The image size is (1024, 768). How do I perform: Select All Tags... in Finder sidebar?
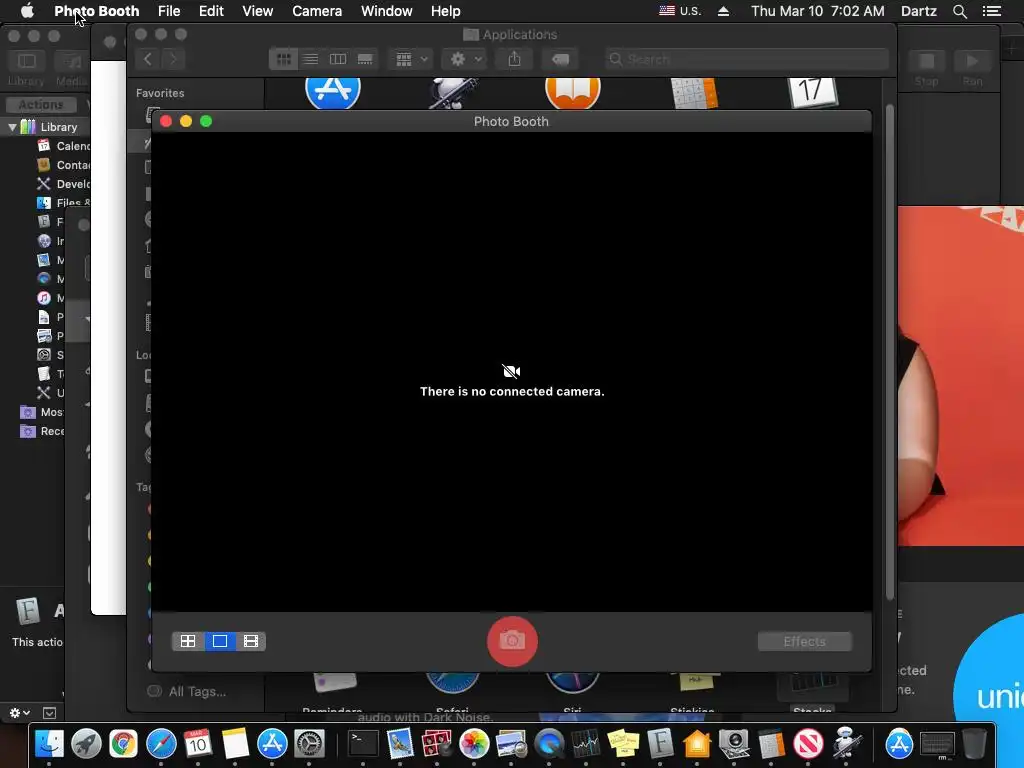[188, 692]
